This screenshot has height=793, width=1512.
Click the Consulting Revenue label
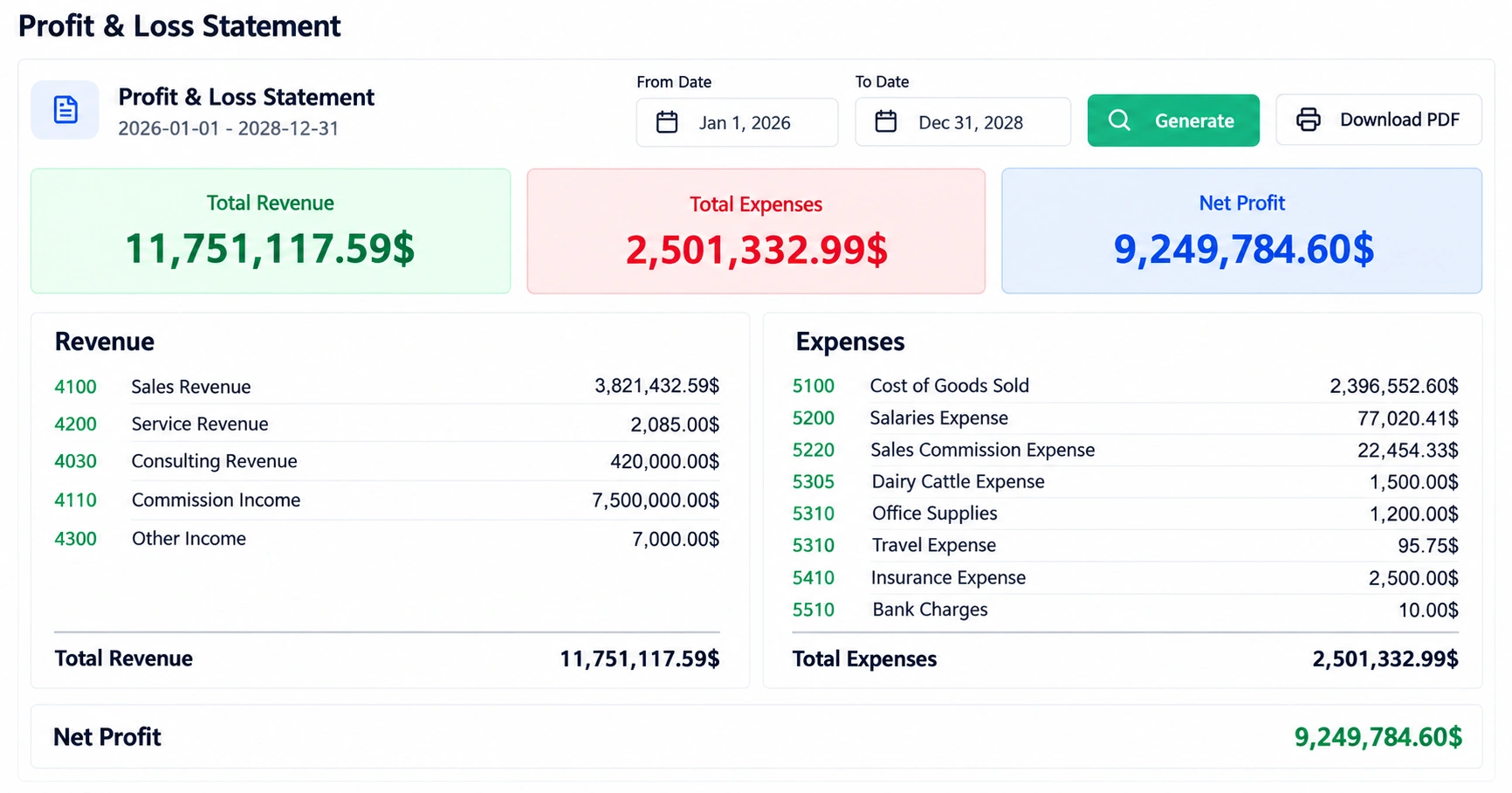tap(214, 461)
